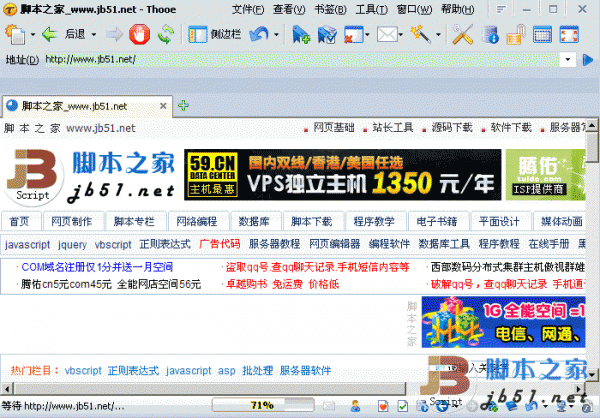
Task: Open the 工具(T) menu
Action: (371, 9)
